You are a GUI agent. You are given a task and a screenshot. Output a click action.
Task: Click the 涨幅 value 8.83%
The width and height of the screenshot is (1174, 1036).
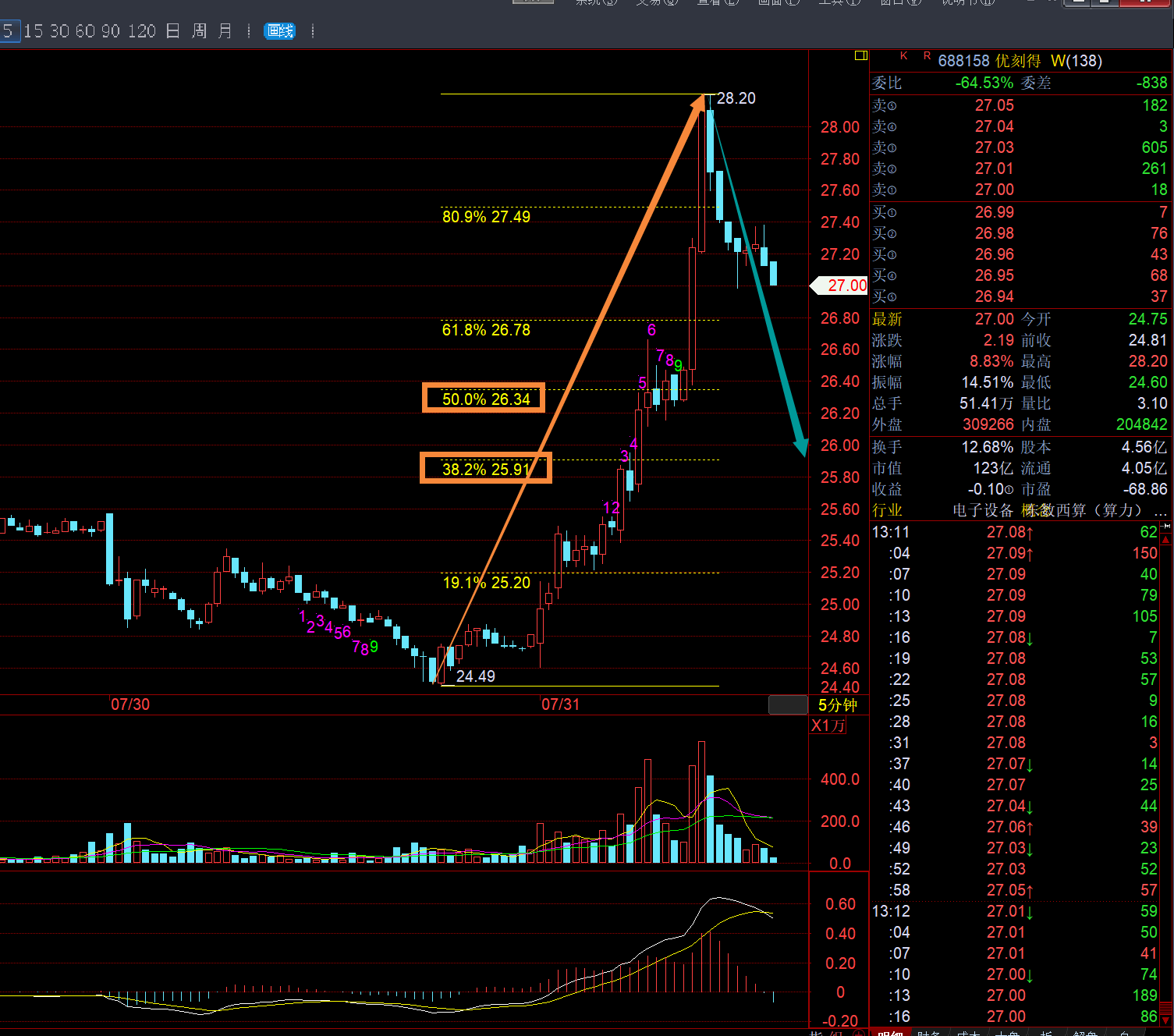tap(991, 361)
